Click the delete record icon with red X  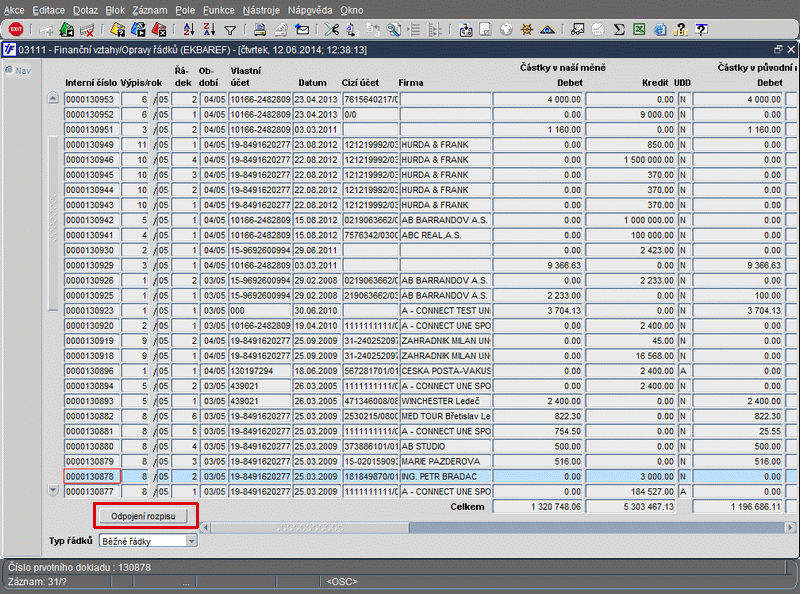coord(87,30)
